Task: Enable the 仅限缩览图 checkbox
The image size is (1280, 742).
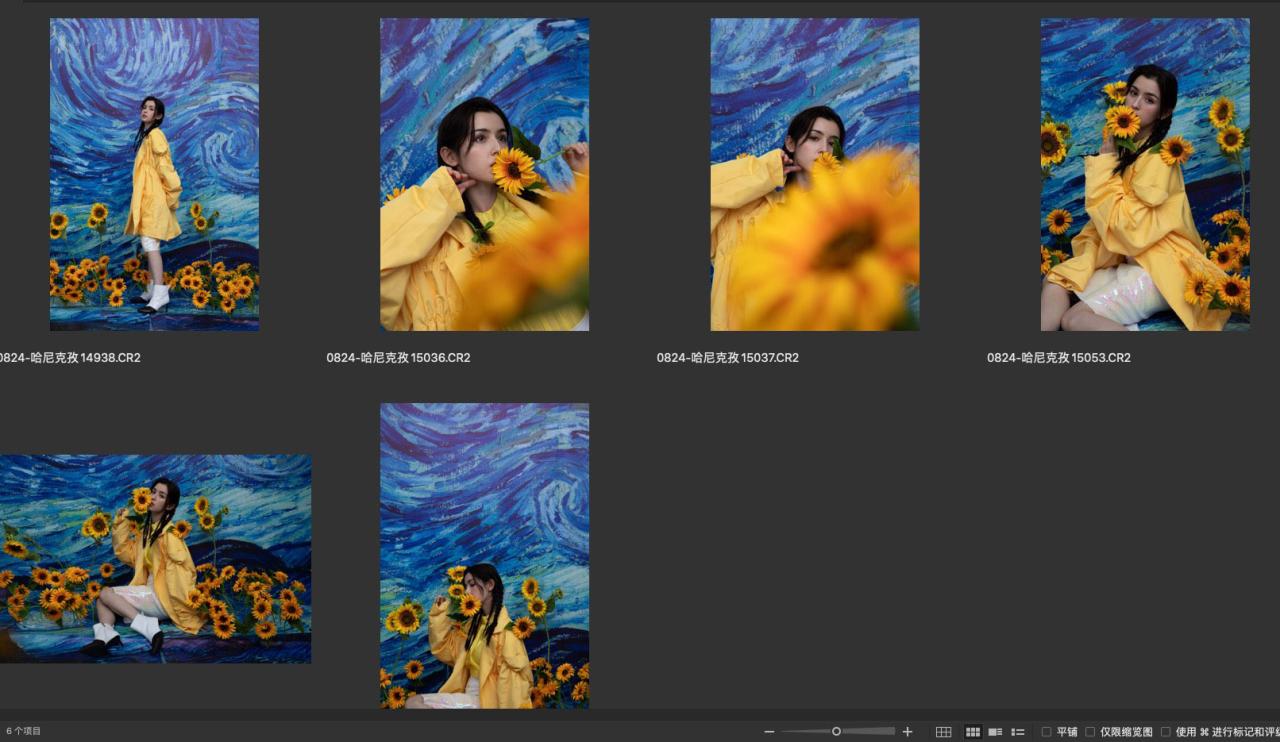Action: [1090, 732]
